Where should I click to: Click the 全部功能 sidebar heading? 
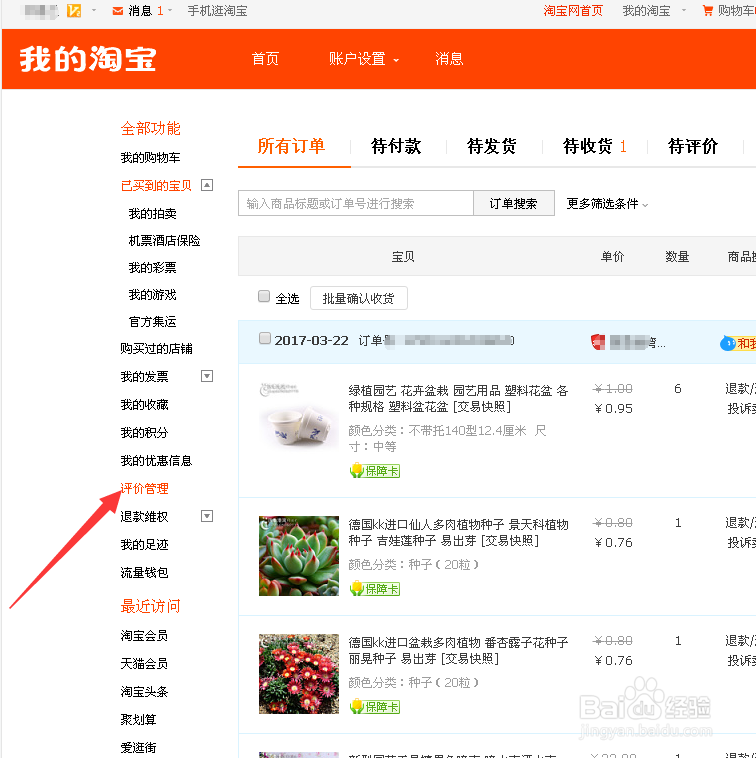tap(150, 129)
